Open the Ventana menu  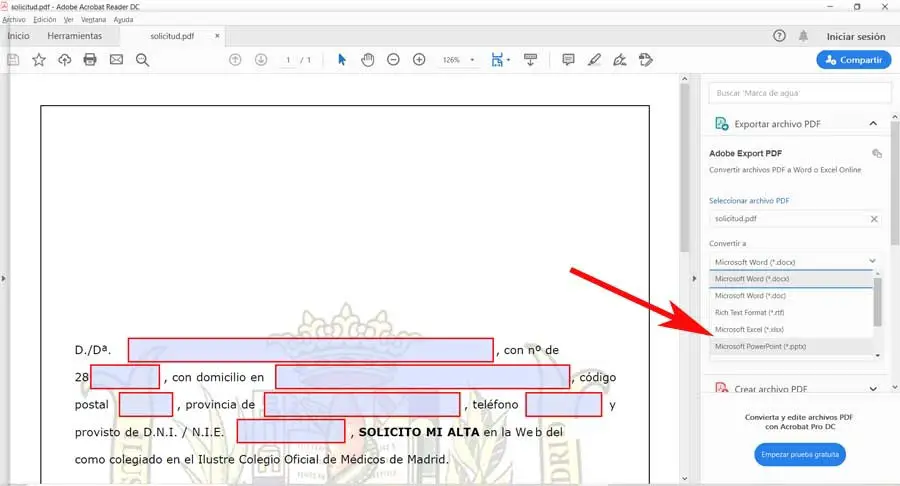pos(94,20)
